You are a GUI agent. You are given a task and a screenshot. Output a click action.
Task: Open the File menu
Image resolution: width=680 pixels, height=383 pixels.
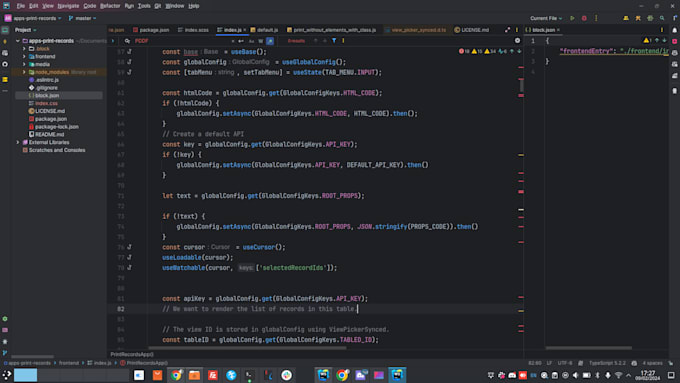pyautogui.click(x=21, y=6)
